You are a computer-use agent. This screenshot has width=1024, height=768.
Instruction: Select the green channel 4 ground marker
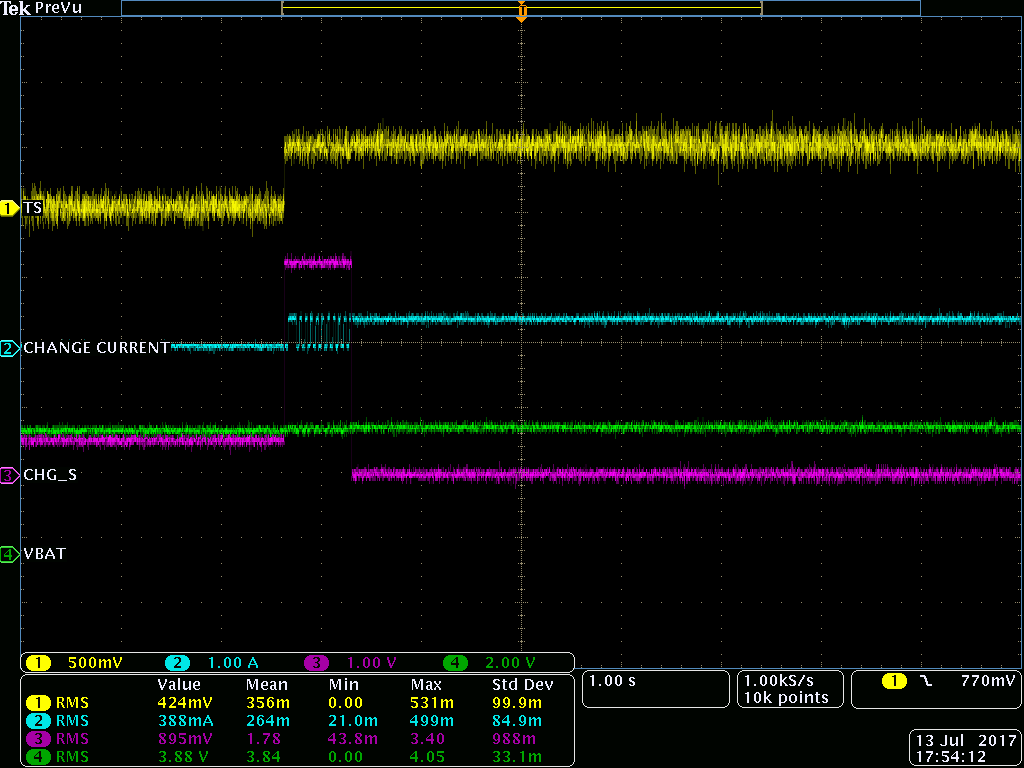tap(10, 553)
